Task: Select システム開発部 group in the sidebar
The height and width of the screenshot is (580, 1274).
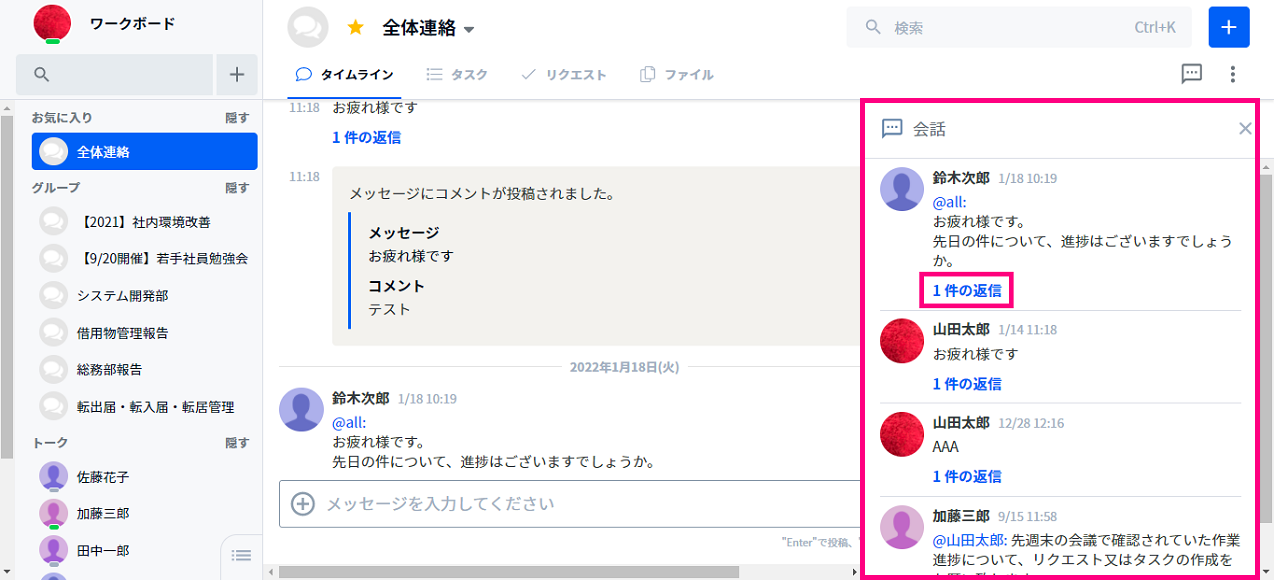Action: pyautogui.click(x=122, y=296)
